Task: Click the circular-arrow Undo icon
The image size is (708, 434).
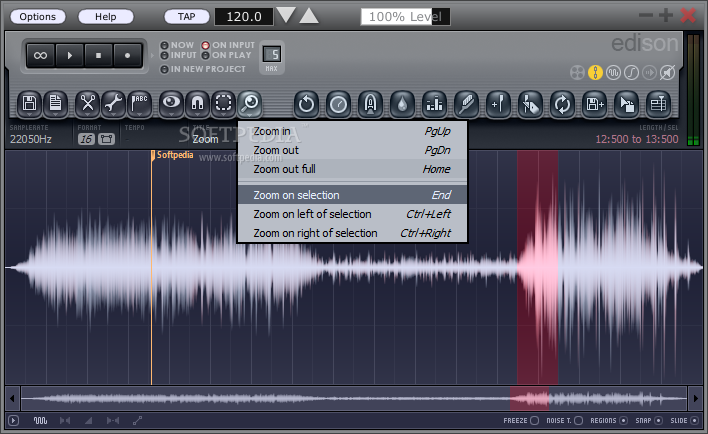Action: click(306, 104)
